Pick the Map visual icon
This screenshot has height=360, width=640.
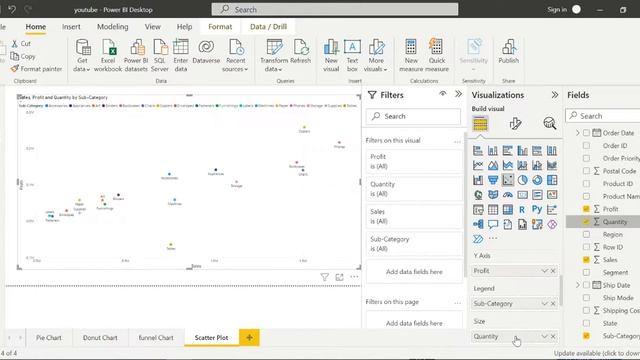pos(478,195)
